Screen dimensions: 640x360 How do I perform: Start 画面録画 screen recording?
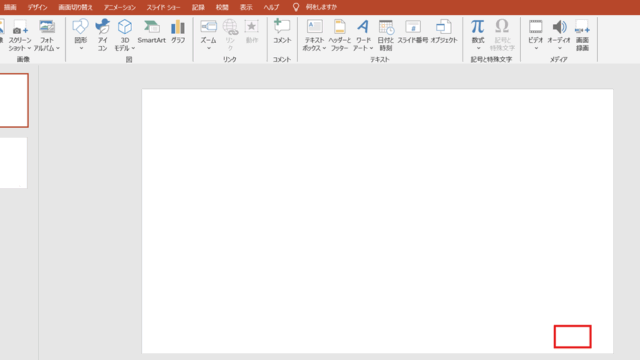pos(582,36)
